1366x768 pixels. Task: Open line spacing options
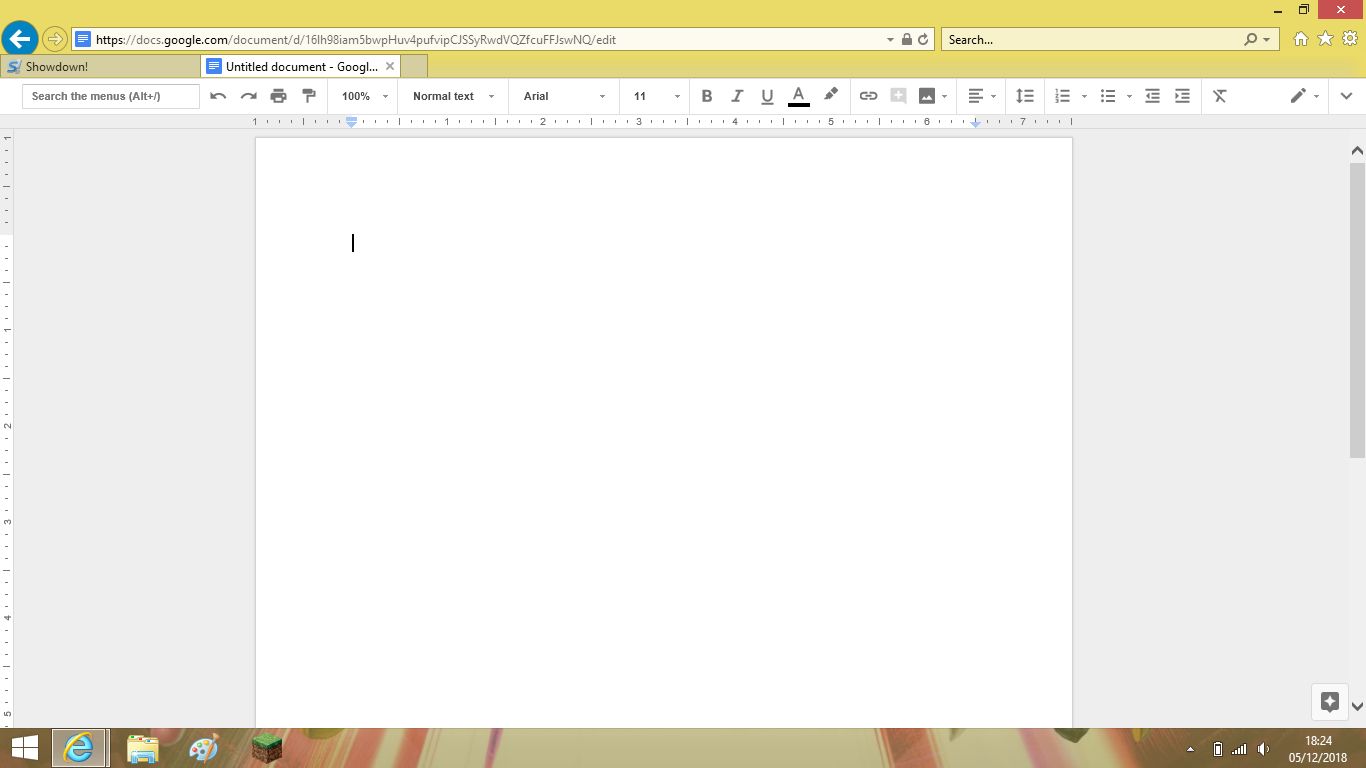pos(1025,96)
